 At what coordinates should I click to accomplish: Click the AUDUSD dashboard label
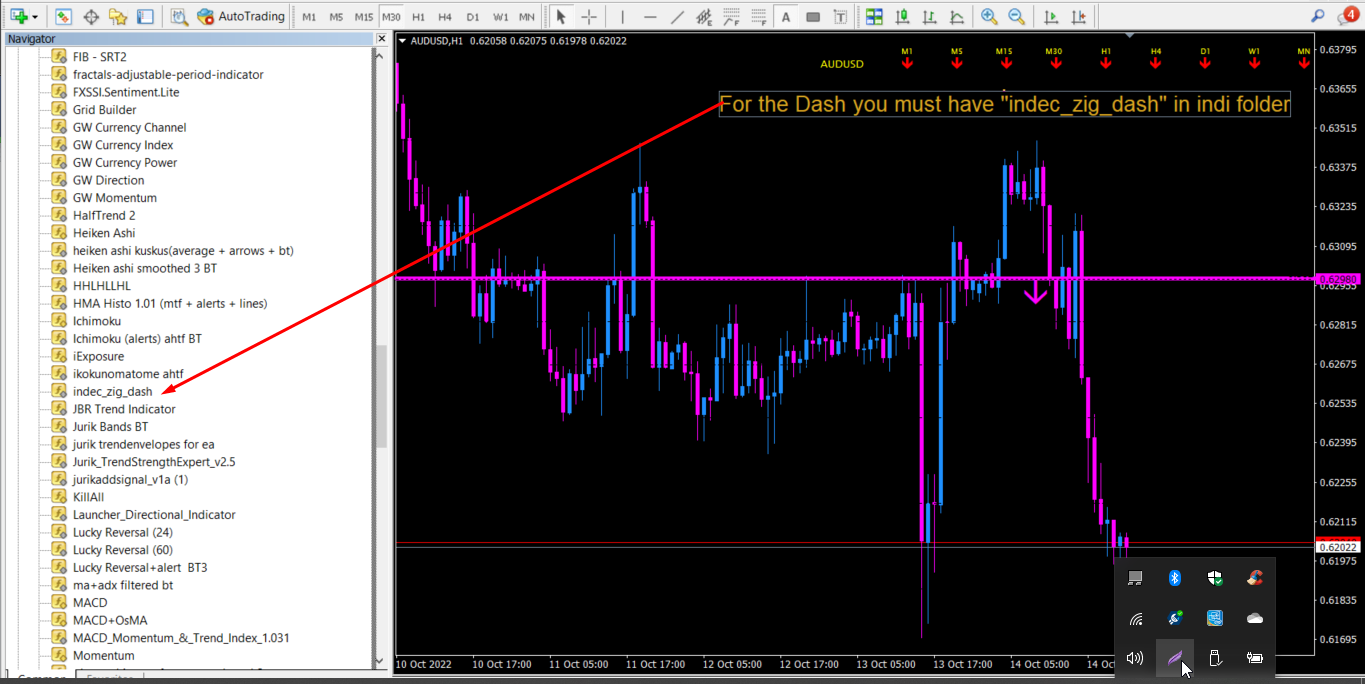pos(842,64)
